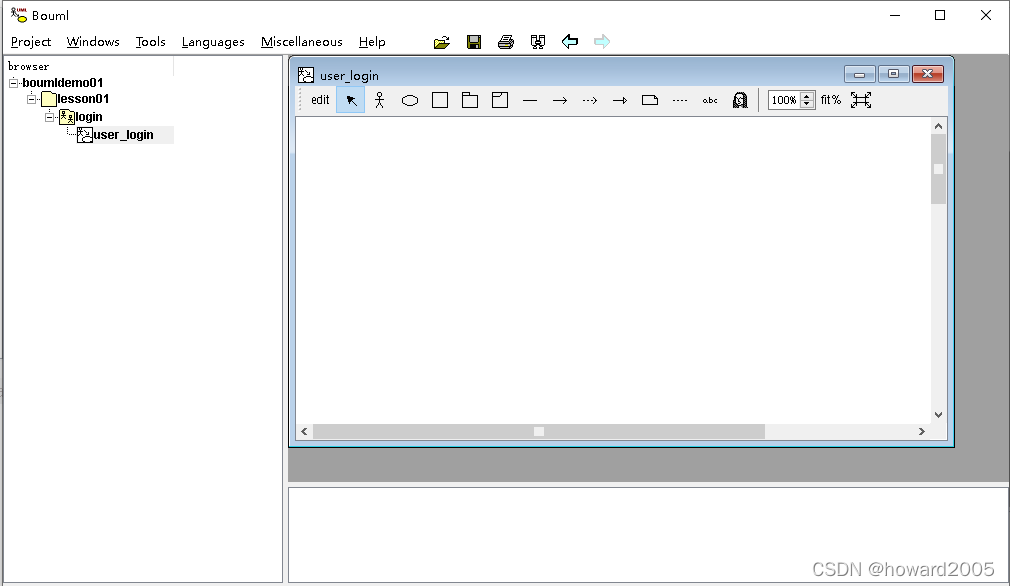
Task: Select the generalization arrow tool
Action: coord(620,100)
